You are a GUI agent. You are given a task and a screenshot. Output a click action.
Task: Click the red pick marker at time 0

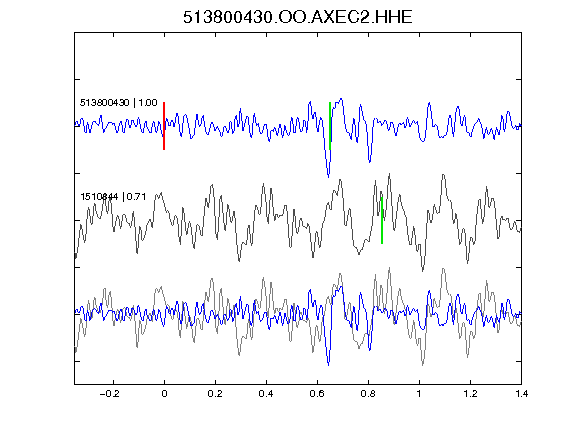[164, 126]
